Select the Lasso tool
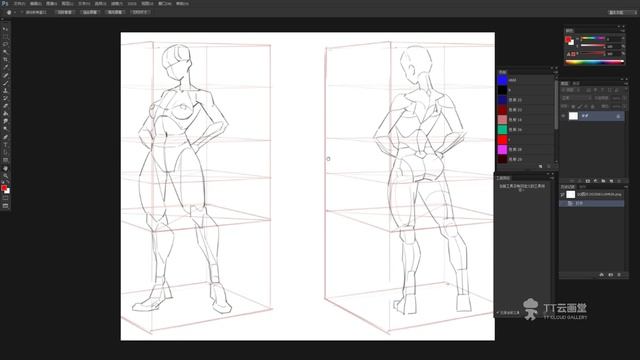This screenshot has width=640, height=360. click(x=5, y=44)
